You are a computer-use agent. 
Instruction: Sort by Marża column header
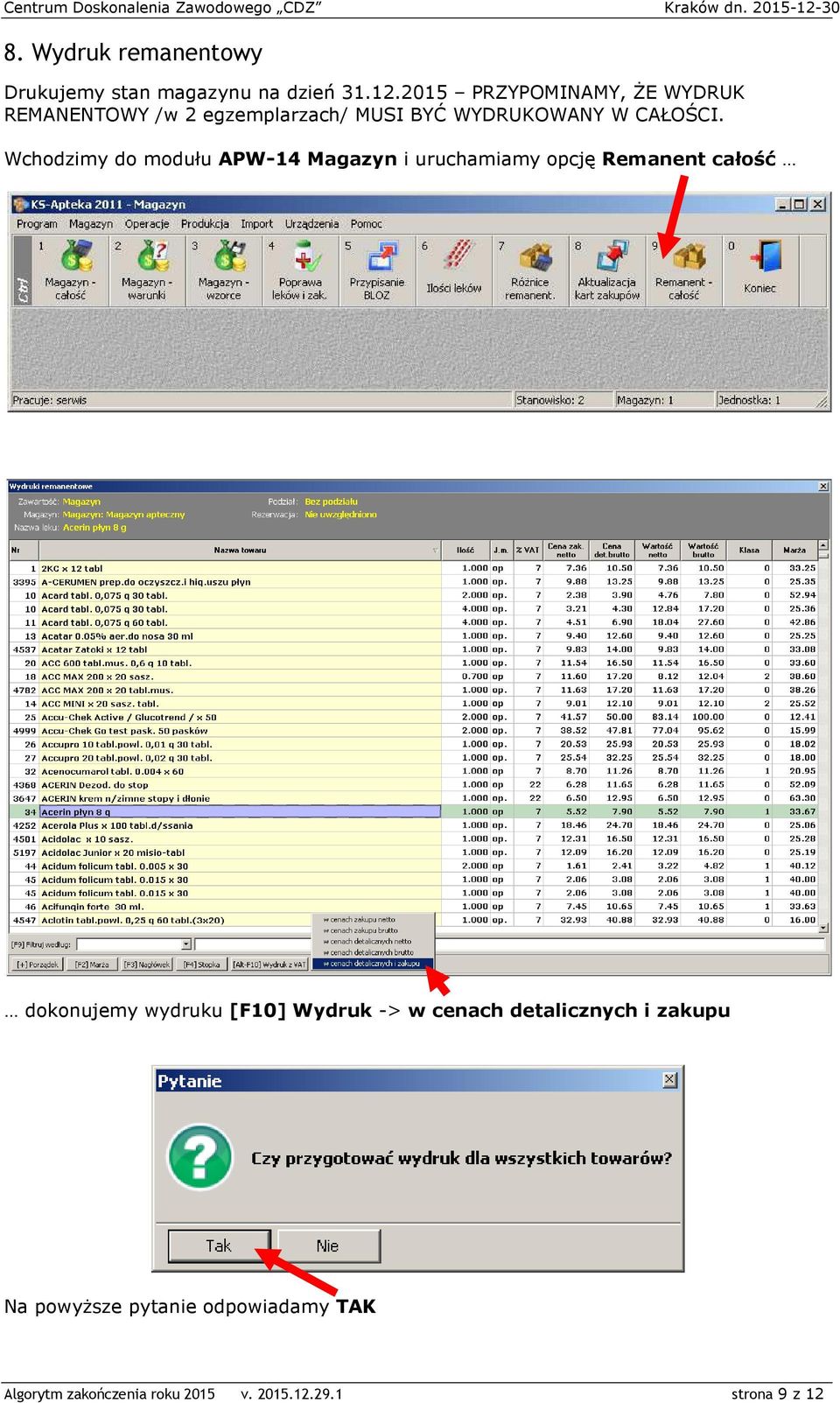[x=794, y=551]
